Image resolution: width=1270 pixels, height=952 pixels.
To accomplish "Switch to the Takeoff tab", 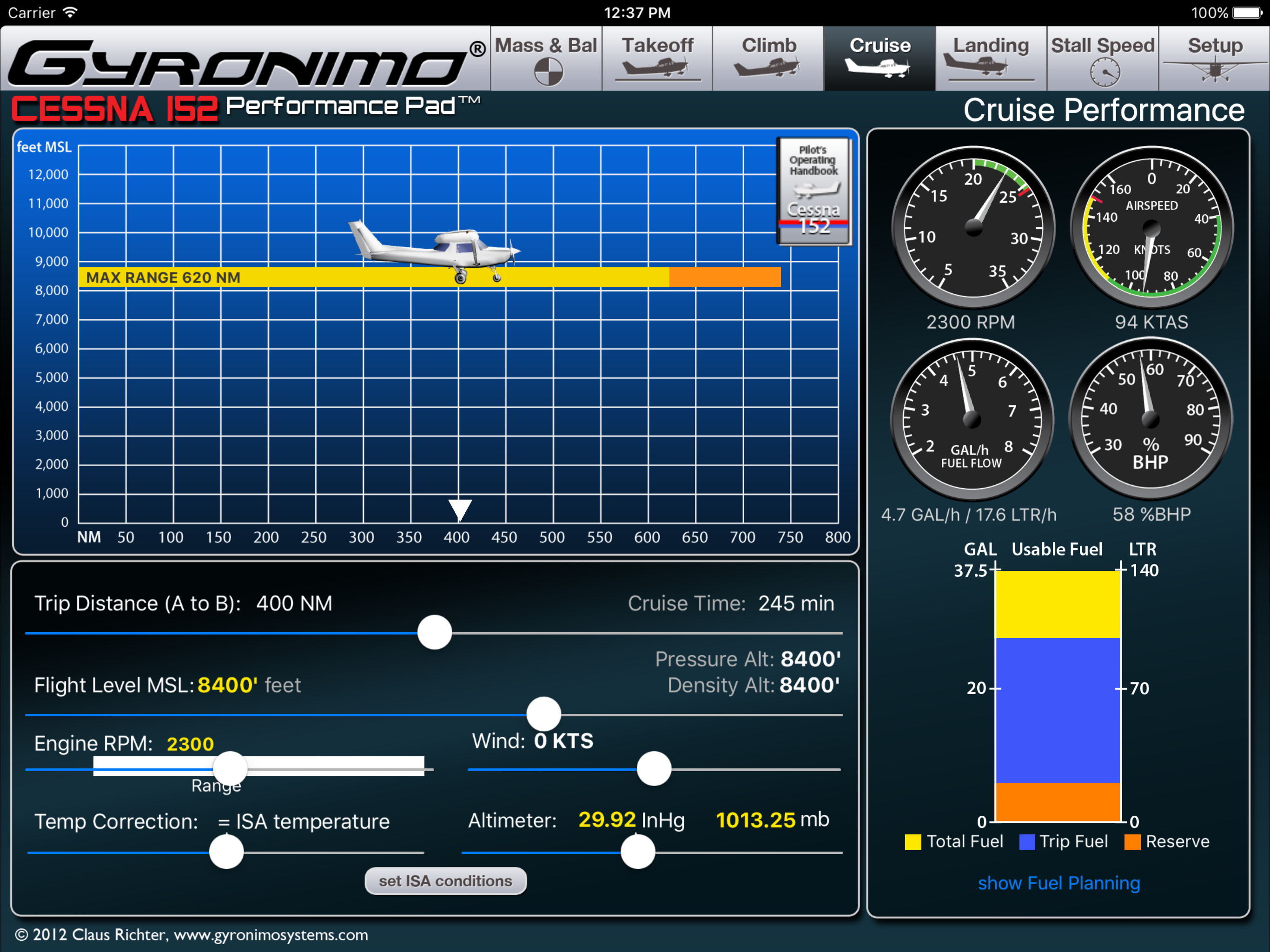I will [x=657, y=59].
